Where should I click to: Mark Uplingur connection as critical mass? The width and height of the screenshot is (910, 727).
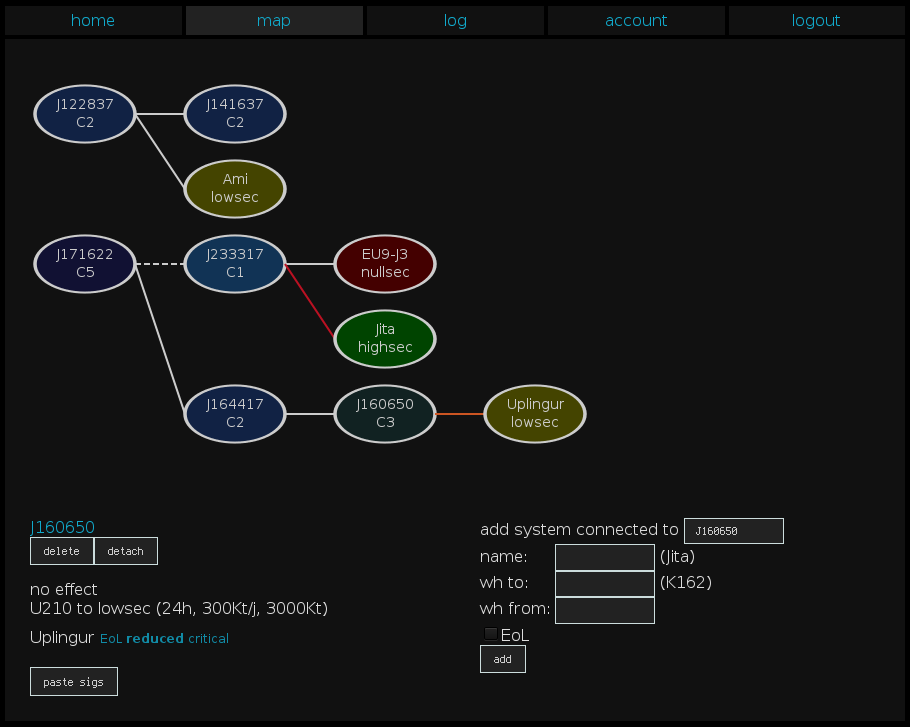pos(208,639)
